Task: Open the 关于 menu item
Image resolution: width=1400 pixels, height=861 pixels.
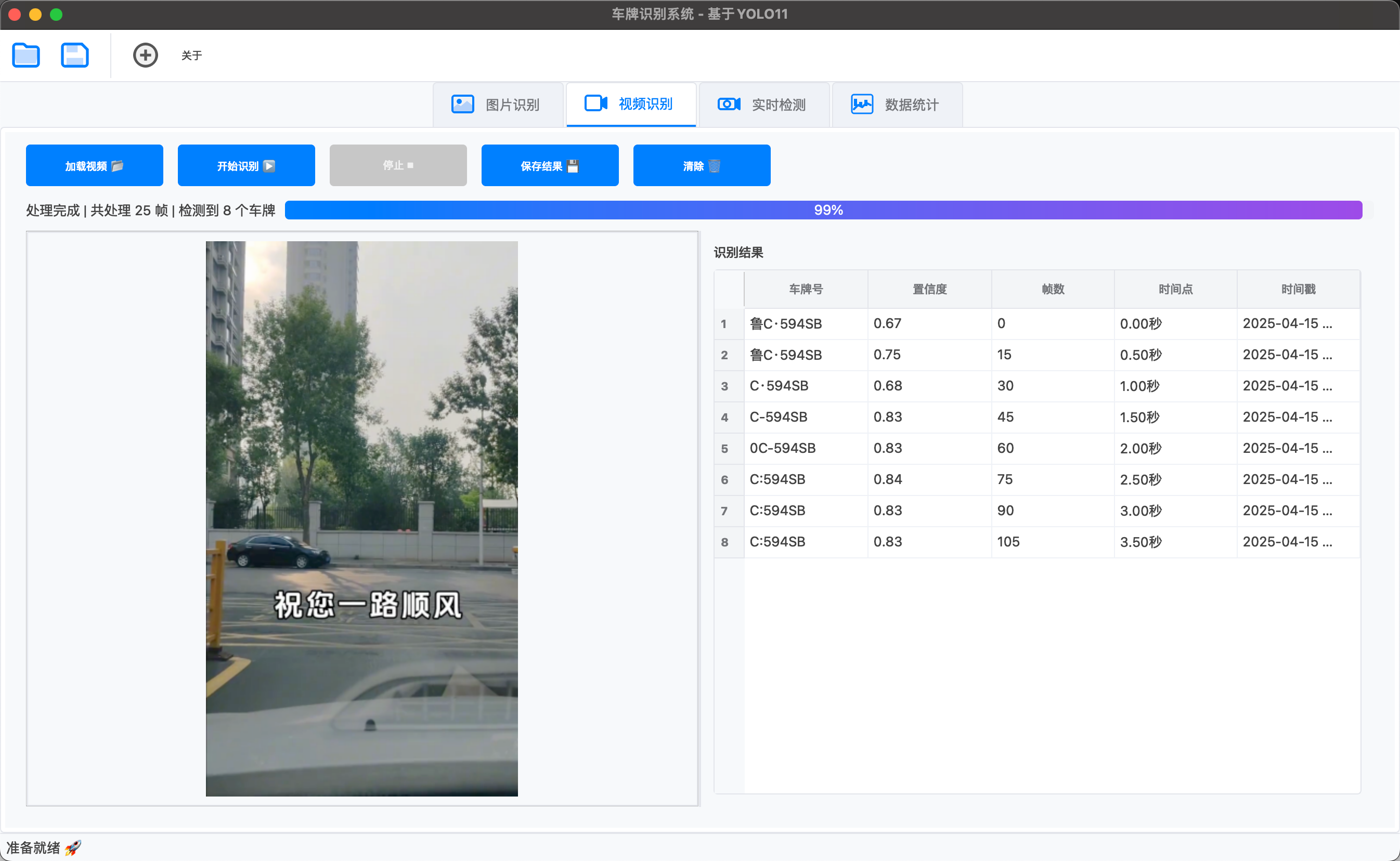Action: pyautogui.click(x=191, y=55)
